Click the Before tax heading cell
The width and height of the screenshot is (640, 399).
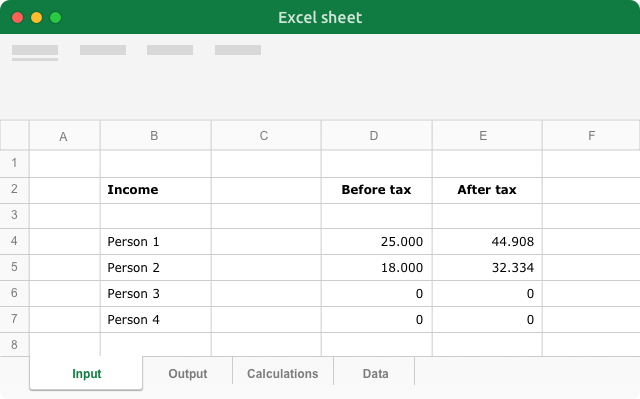coord(377,190)
